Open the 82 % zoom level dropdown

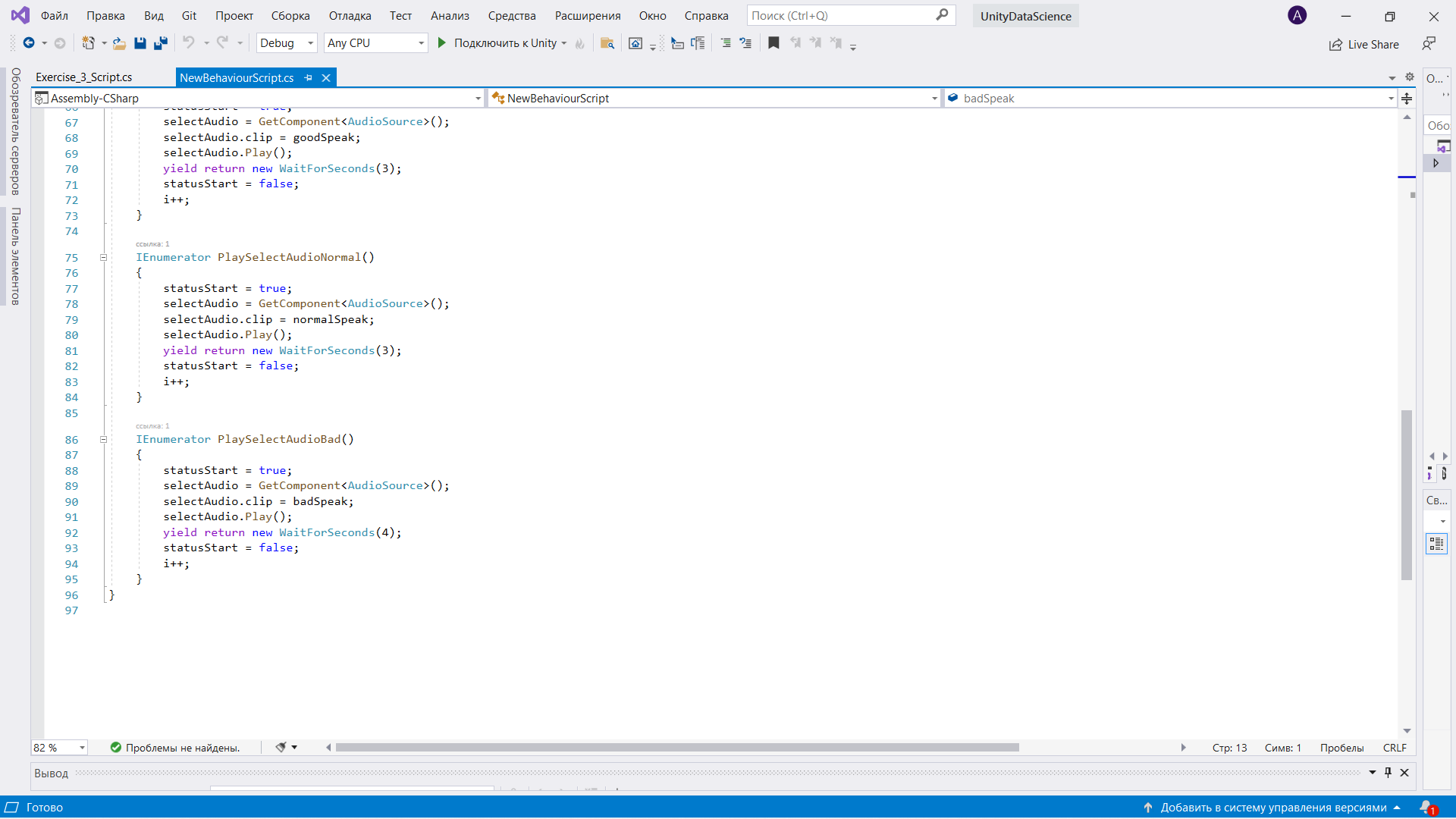click(59, 748)
